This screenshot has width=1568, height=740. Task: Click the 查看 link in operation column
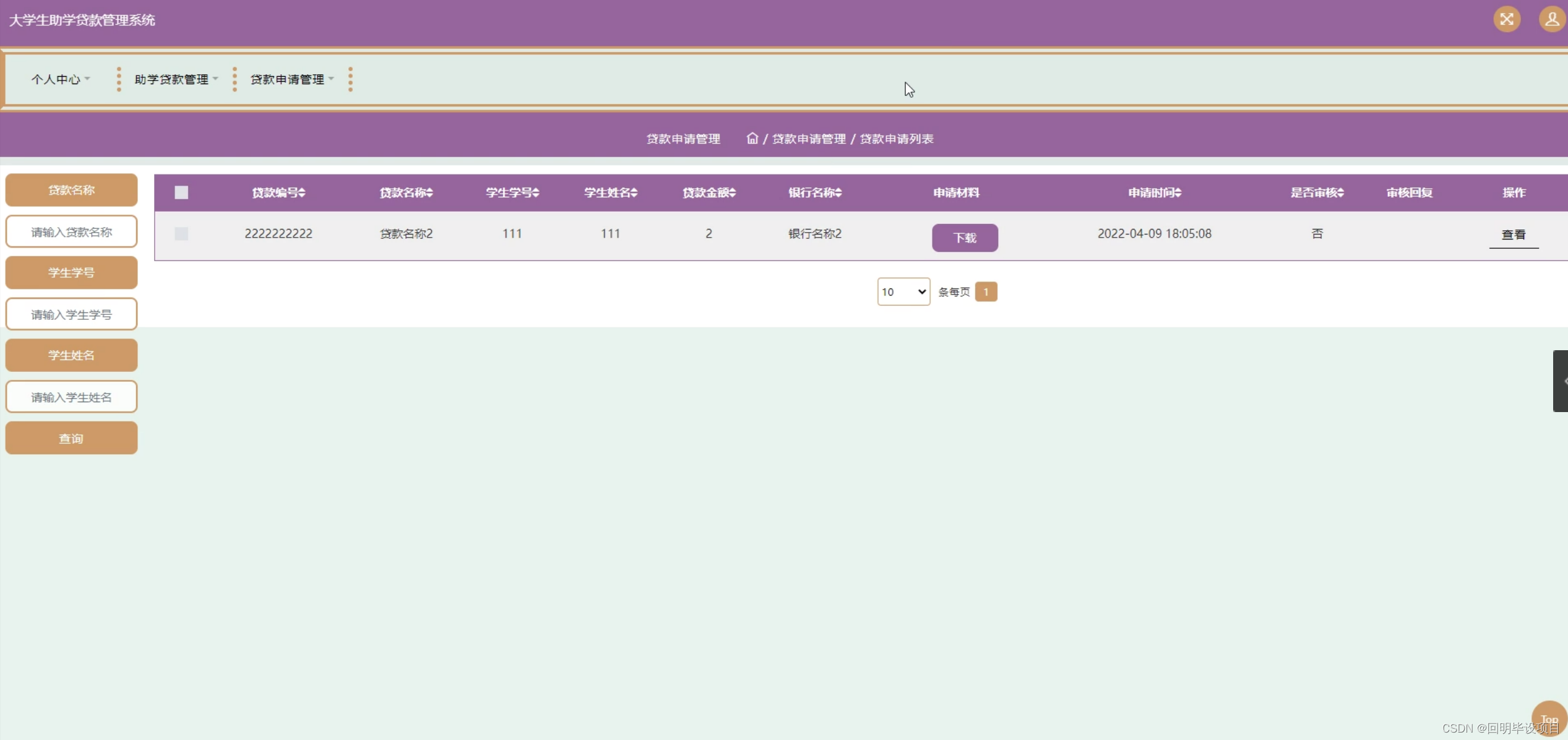1513,234
